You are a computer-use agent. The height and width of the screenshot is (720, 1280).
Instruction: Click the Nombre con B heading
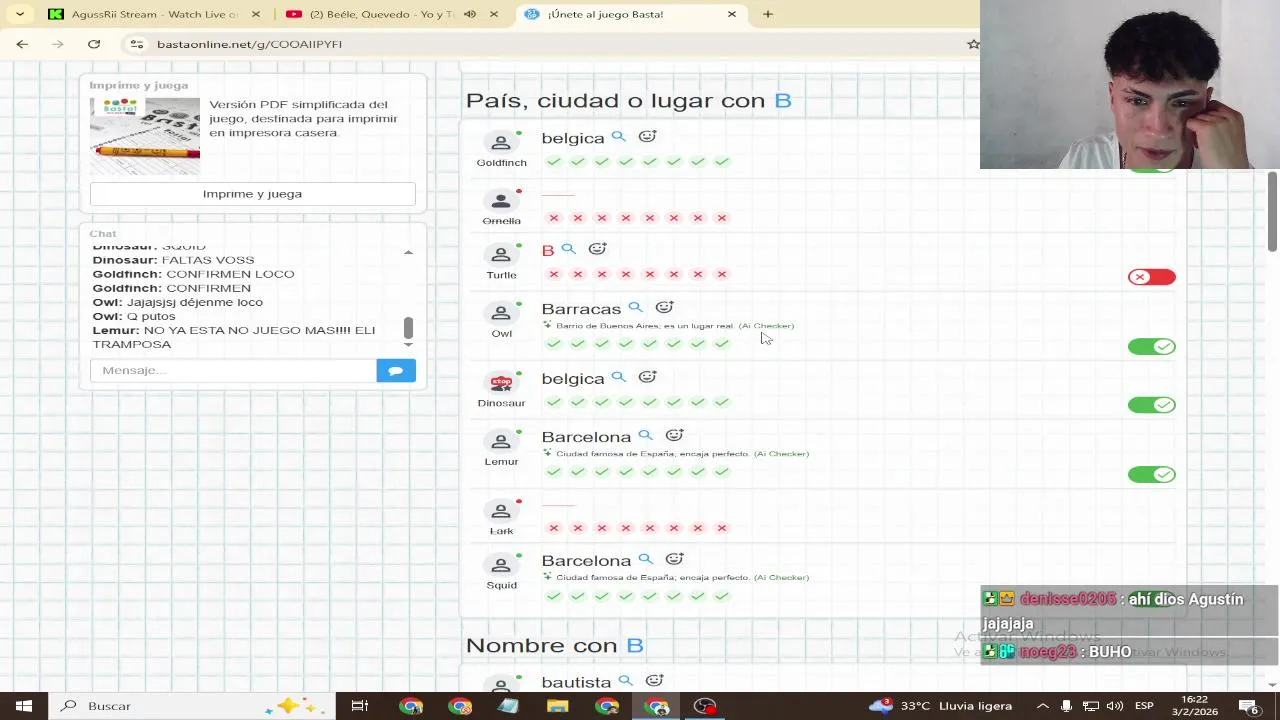click(555, 645)
